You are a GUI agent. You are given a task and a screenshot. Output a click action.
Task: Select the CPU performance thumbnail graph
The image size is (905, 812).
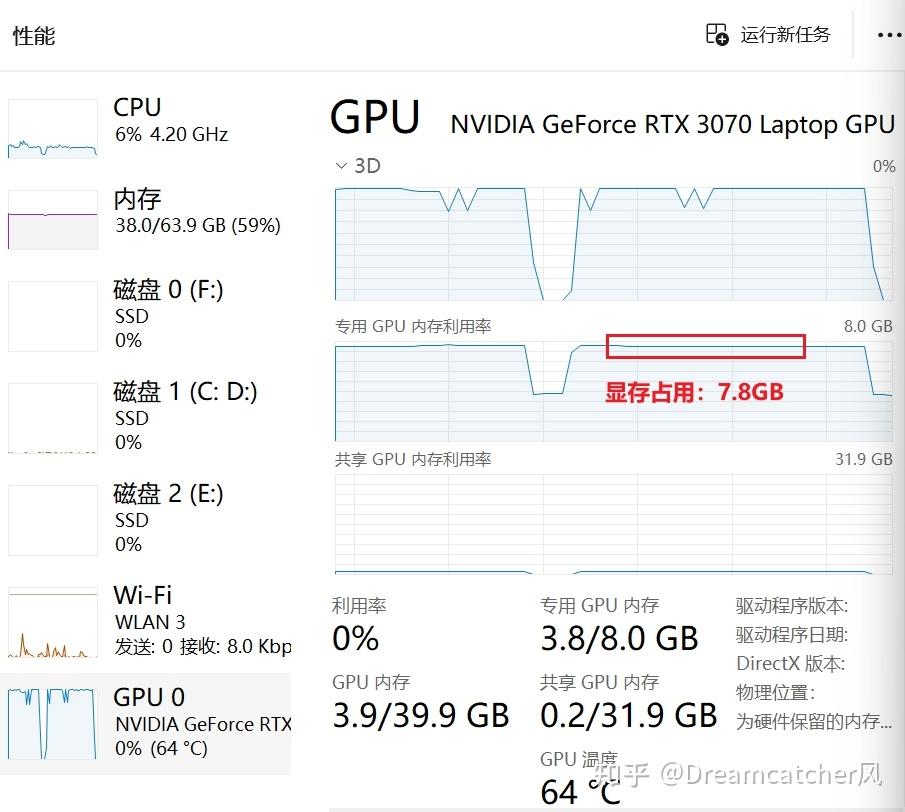tap(53, 128)
